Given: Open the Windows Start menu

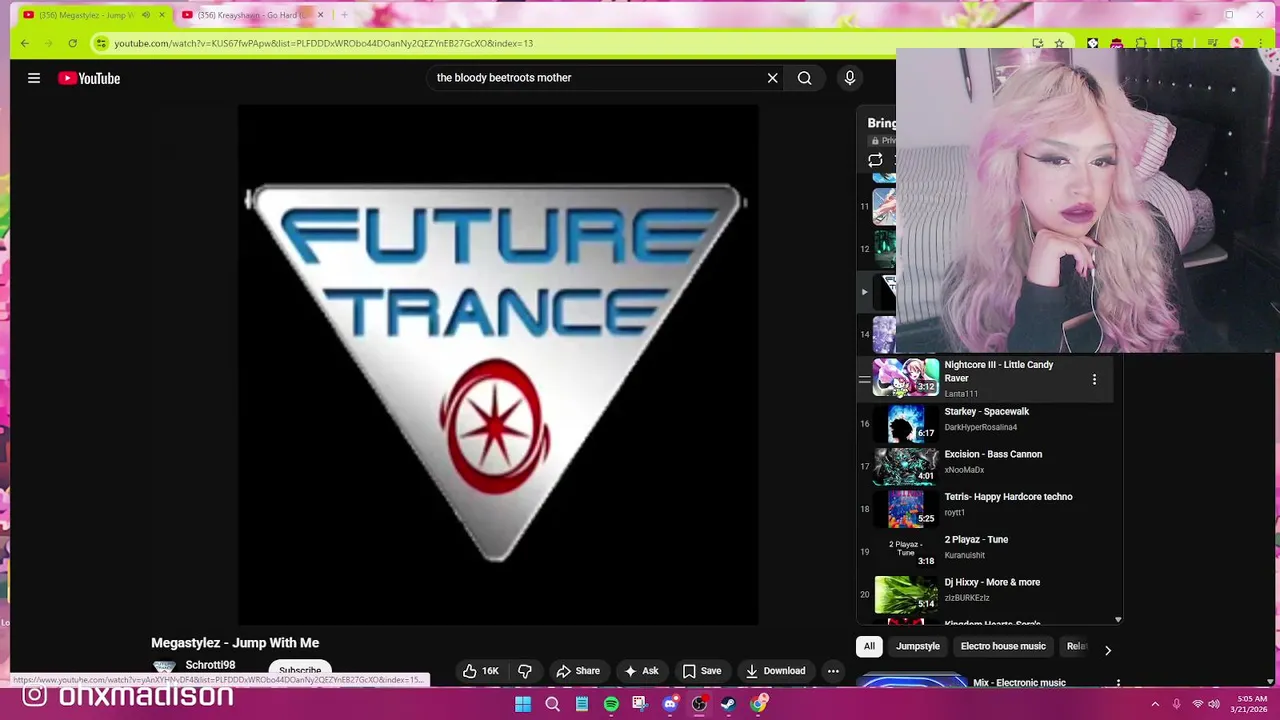Looking at the screenshot, I should pyautogui.click(x=523, y=704).
